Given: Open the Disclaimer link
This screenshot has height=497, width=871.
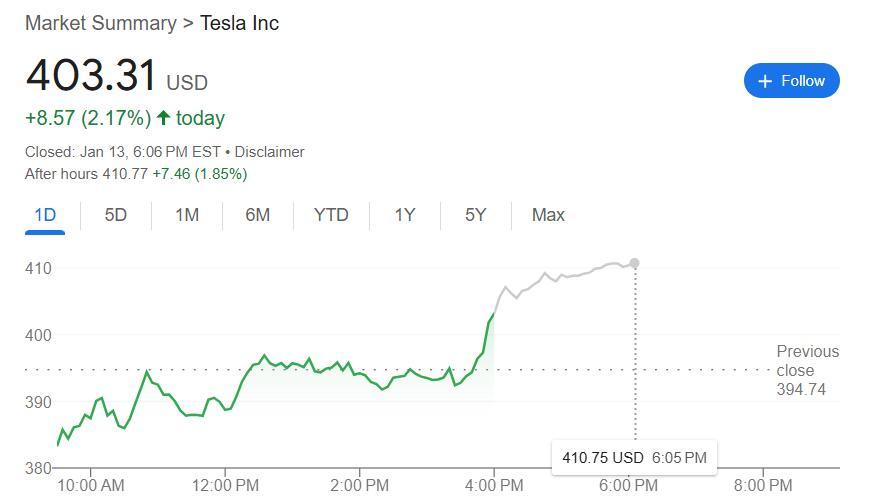Looking at the screenshot, I should pos(269,152).
